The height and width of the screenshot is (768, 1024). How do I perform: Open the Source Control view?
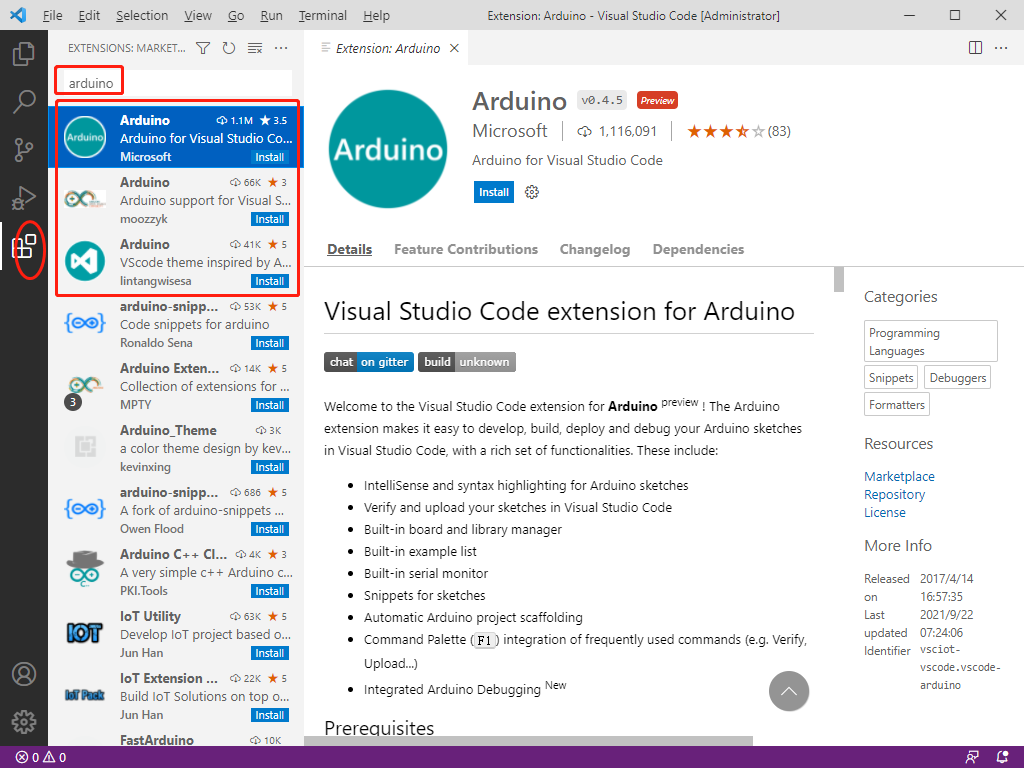pos(24,148)
